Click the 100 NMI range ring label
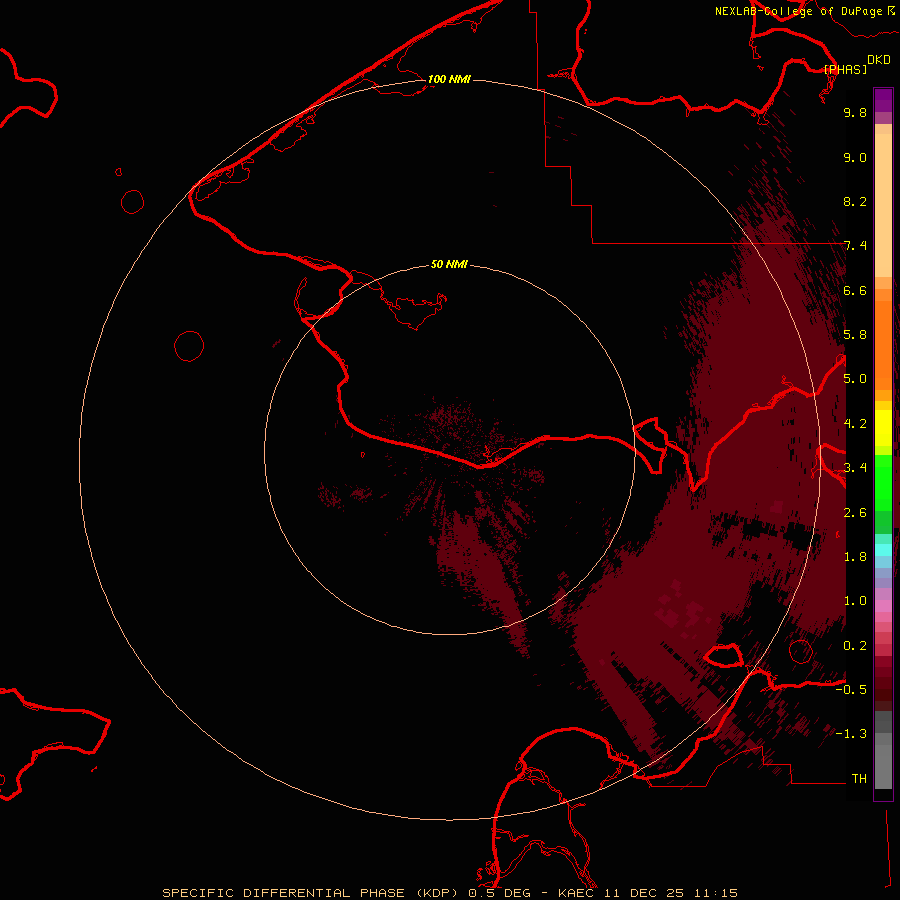The width and height of the screenshot is (900, 900). [x=449, y=79]
